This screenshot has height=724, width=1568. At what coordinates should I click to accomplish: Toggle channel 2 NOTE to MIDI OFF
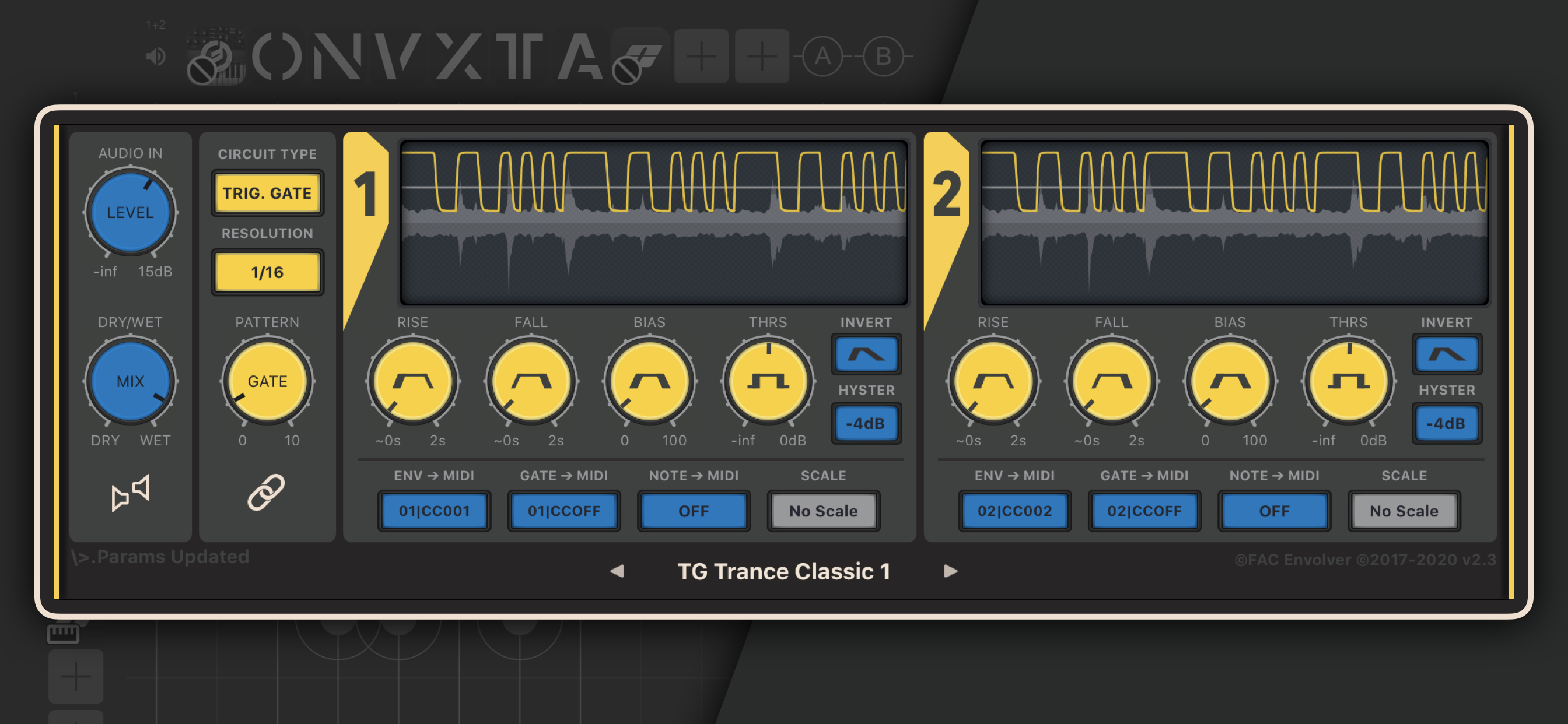tap(1274, 511)
